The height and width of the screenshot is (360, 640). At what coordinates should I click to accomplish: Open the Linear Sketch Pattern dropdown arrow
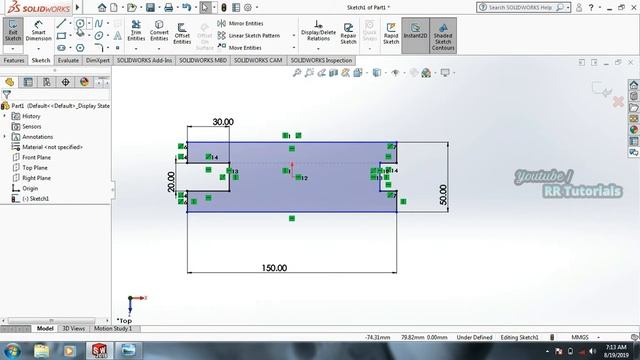[x=293, y=36]
